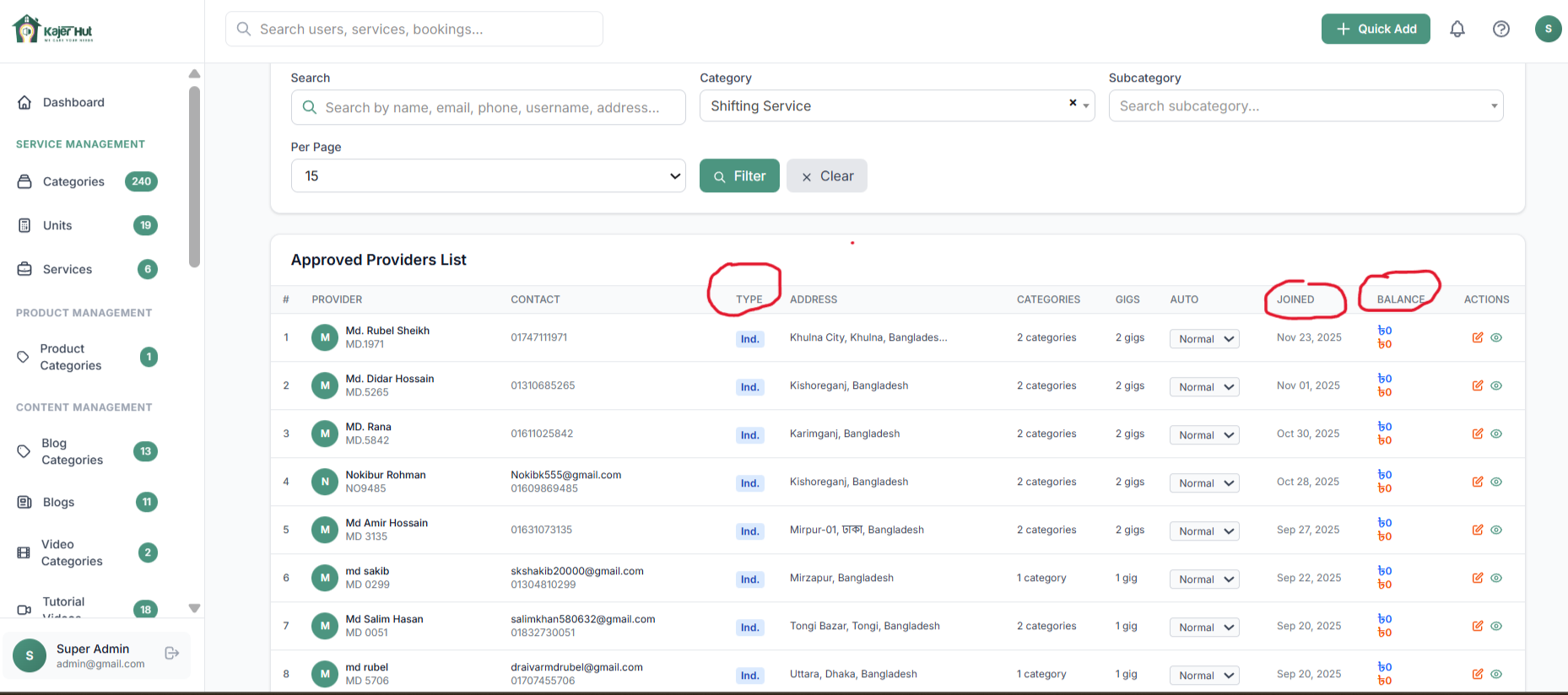Click the green Filter button
Screen dimensions: 1568x695
[739, 176]
